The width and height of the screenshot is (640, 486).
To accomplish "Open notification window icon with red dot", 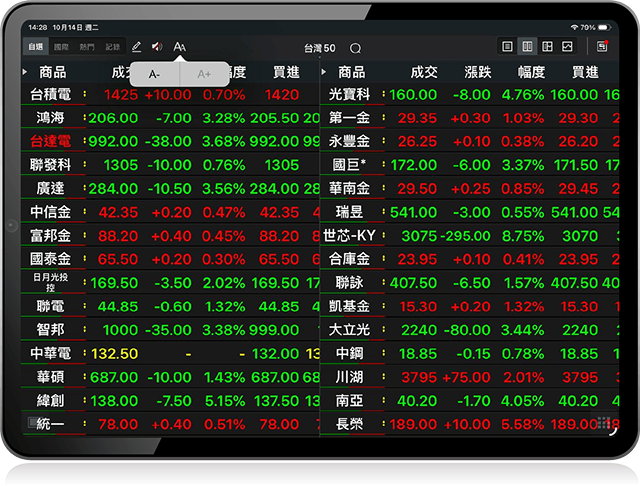I will (x=602, y=46).
